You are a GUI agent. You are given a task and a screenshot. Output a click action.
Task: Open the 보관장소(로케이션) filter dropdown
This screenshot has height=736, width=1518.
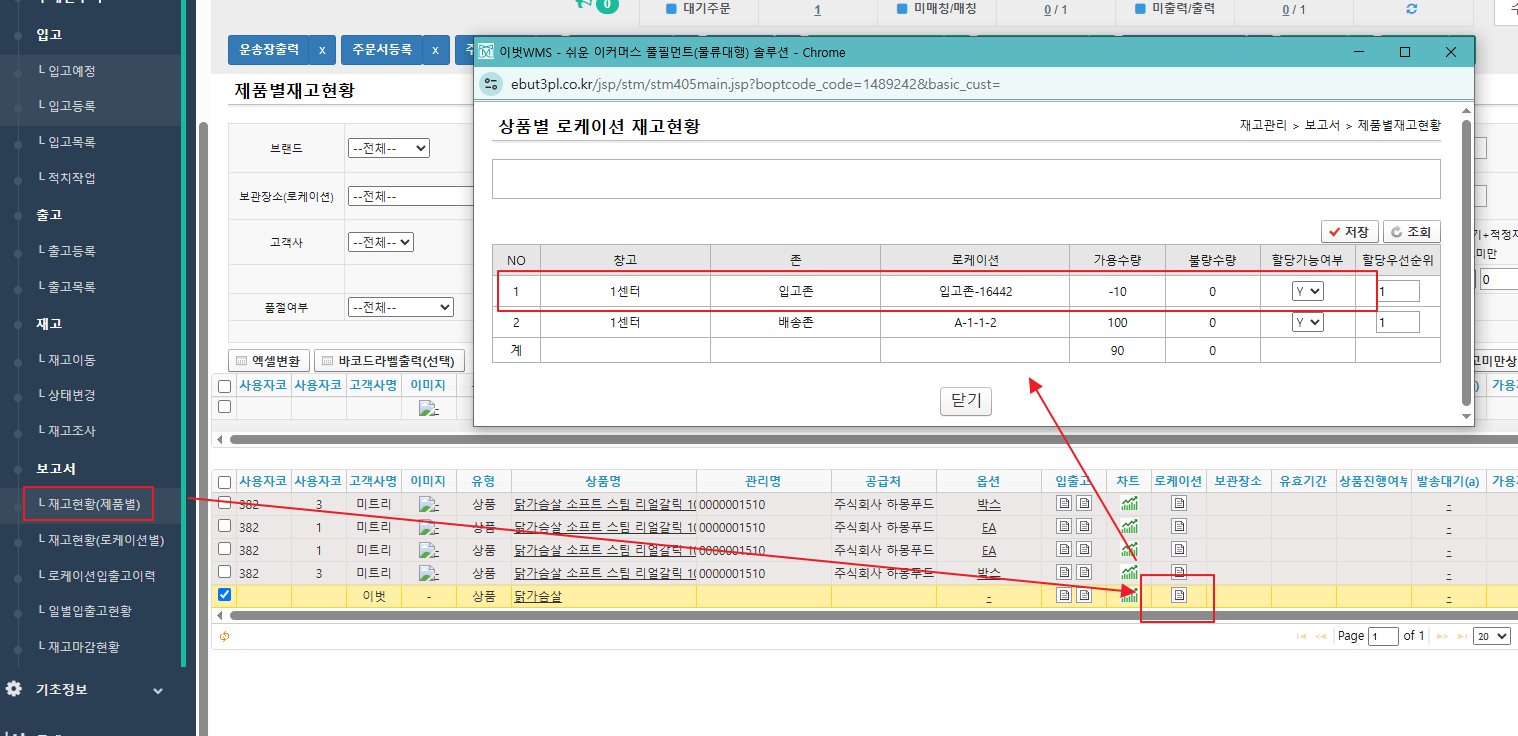410,196
